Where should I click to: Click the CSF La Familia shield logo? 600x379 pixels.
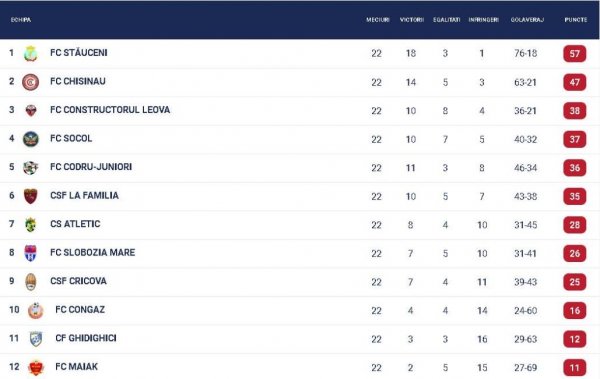click(x=31, y=196)
